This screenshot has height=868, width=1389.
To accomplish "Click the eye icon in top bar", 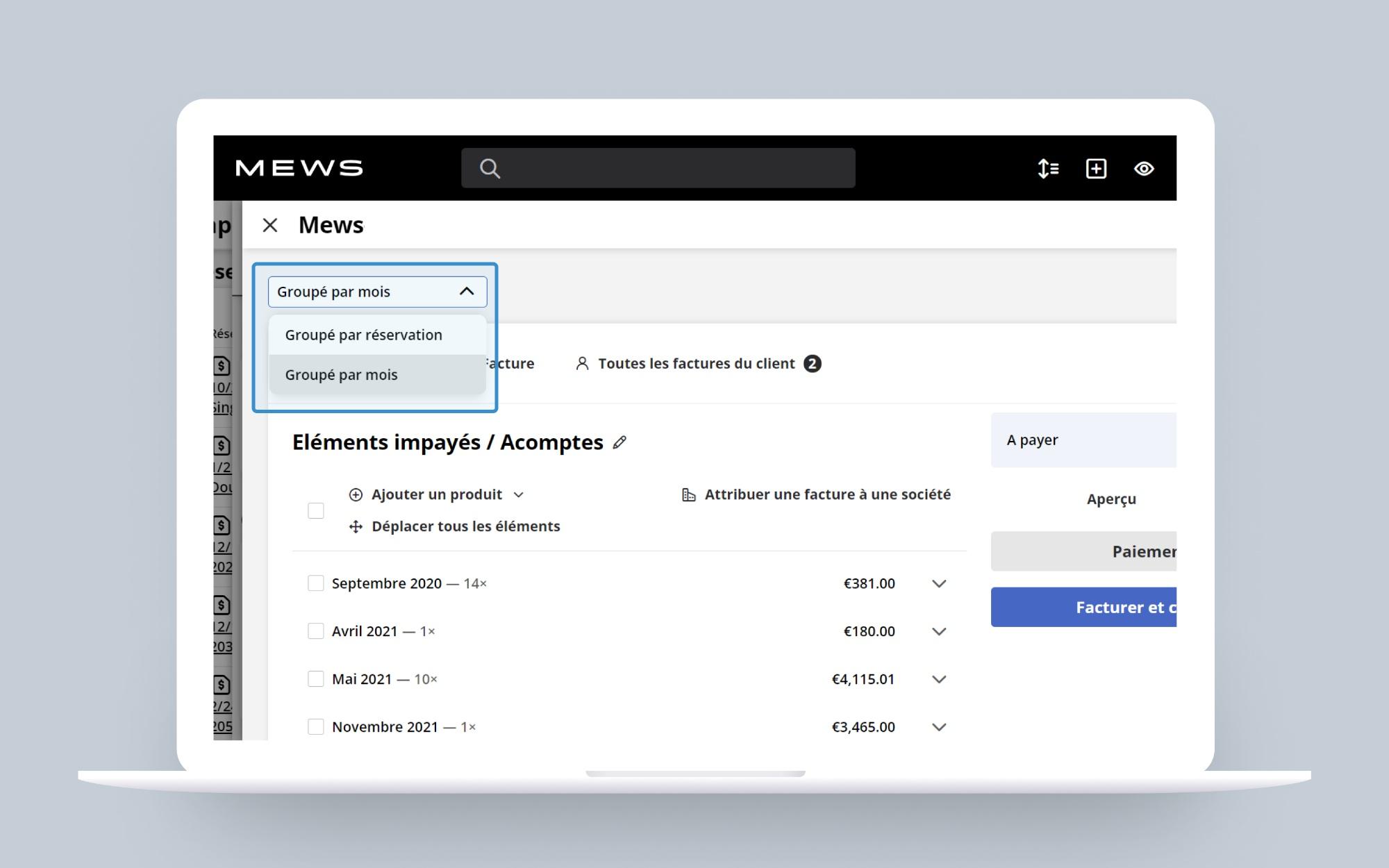I will pos(1144,169).
